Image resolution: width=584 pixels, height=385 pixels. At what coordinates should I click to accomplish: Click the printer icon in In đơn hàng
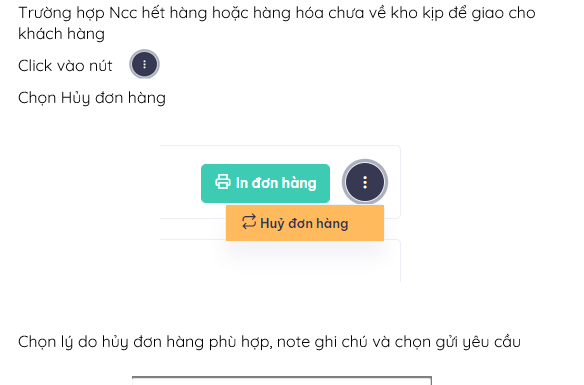223,182
